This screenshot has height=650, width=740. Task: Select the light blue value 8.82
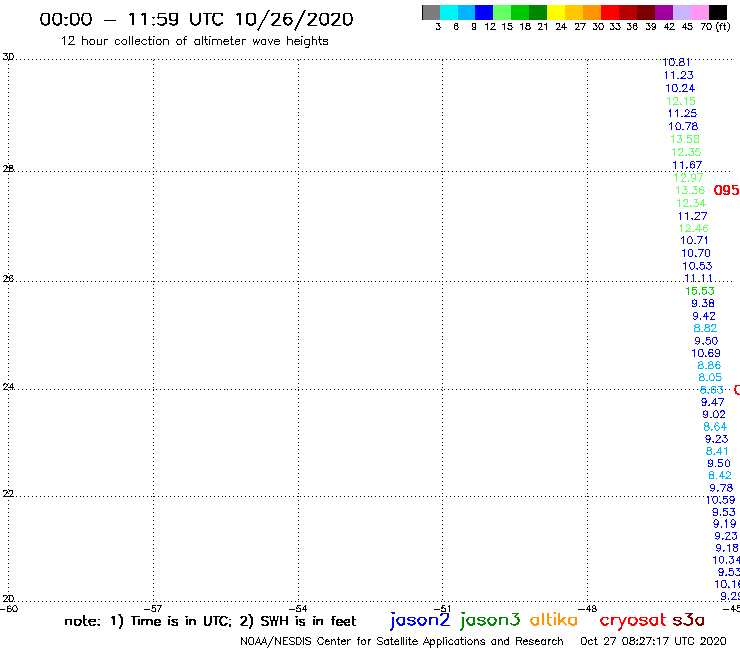(705, 328)
